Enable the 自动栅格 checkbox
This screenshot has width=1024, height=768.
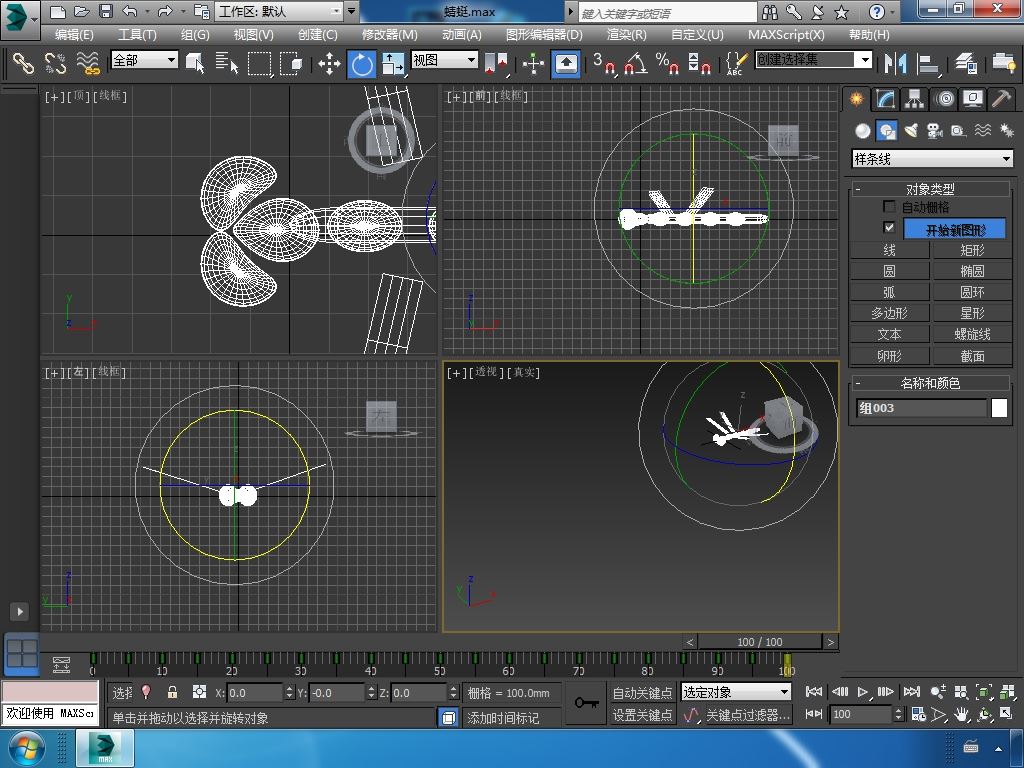click(x=889, y=207)
